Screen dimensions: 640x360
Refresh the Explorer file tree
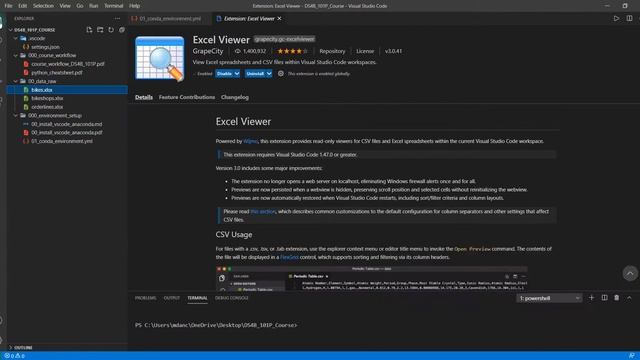click(x=111, y=30)
